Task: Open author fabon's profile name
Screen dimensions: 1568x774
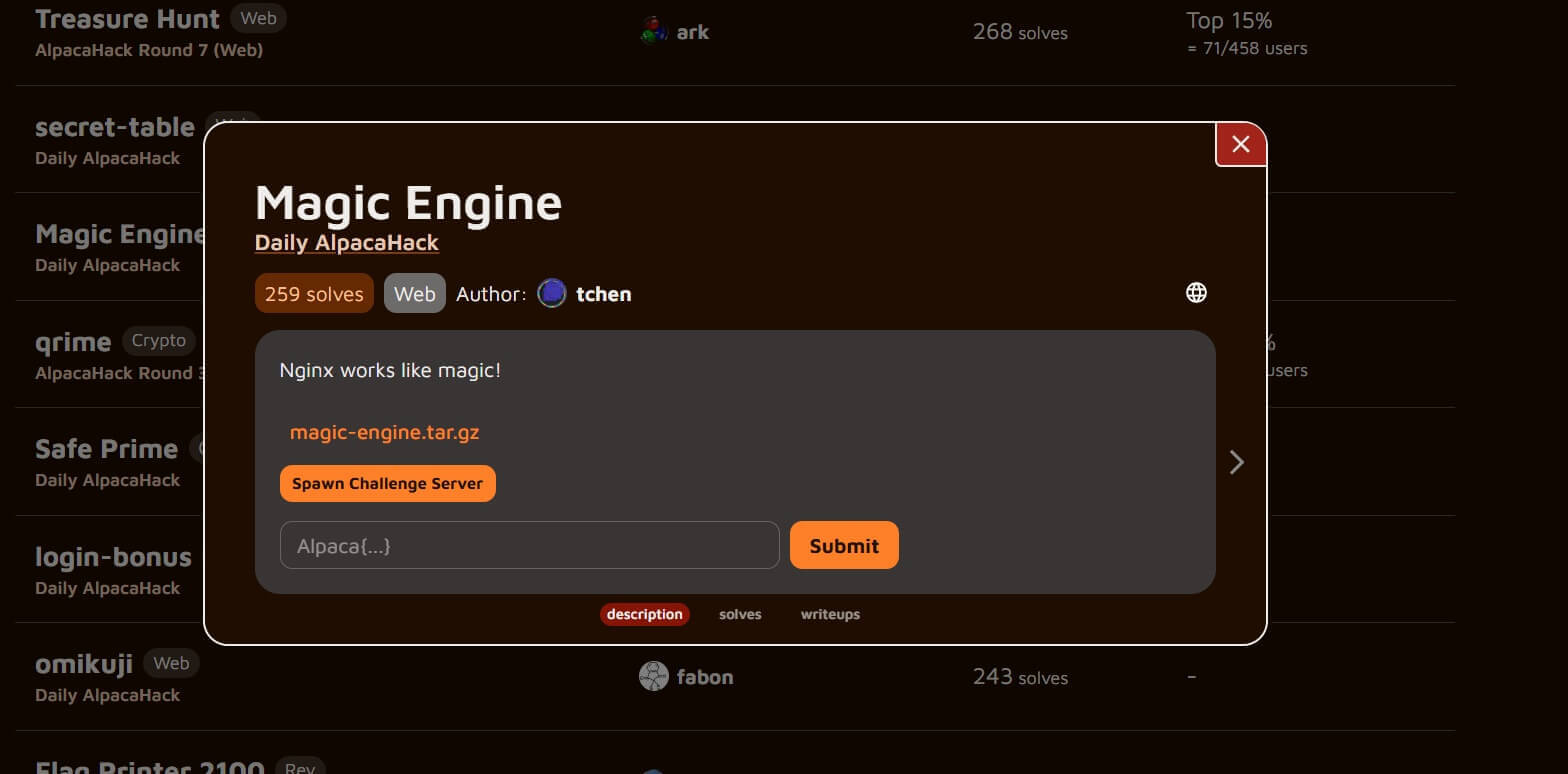Action: (x=705, y=677)
